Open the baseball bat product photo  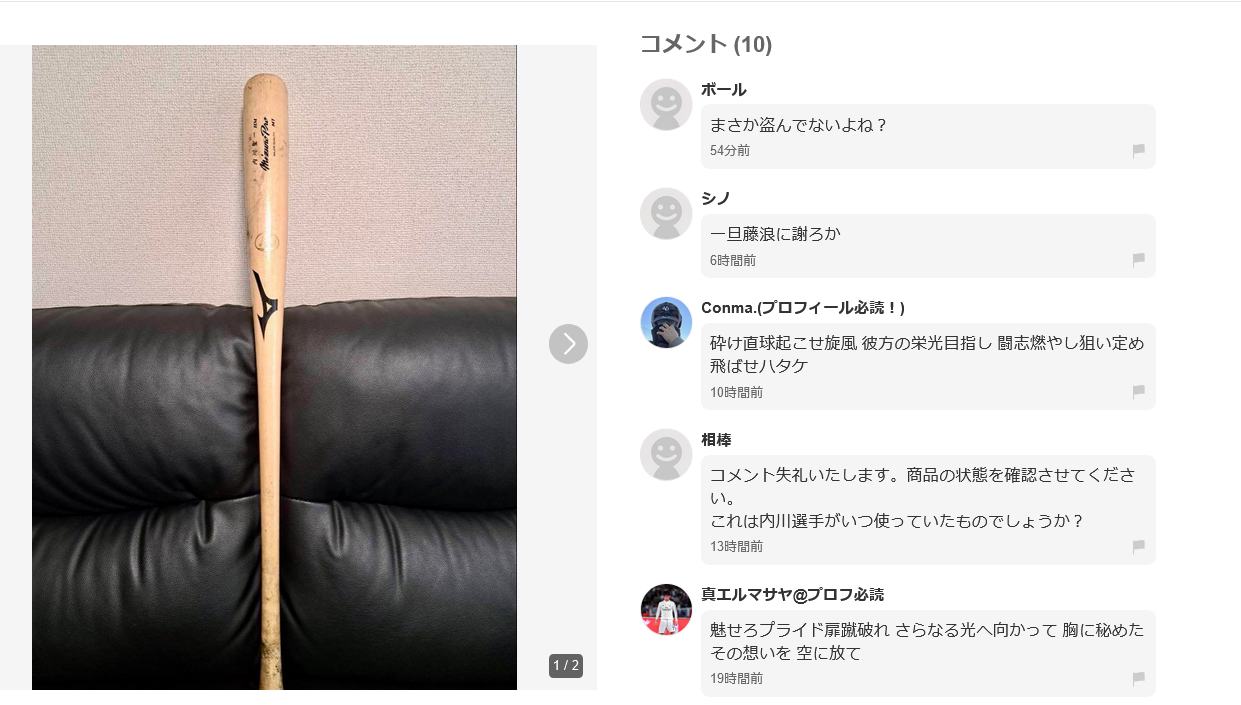tap(274, 367)
